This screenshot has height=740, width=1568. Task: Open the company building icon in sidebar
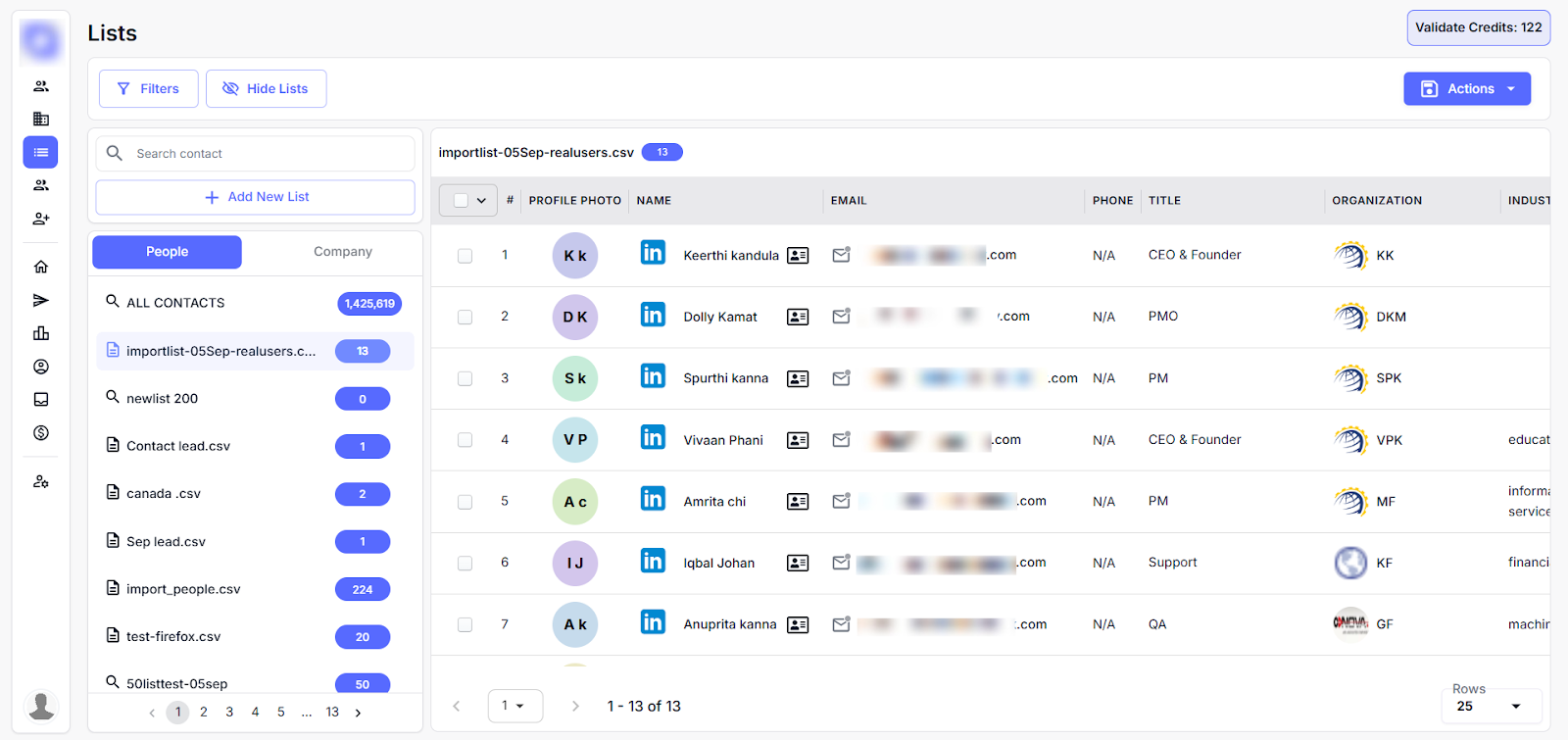pos(41,119)
